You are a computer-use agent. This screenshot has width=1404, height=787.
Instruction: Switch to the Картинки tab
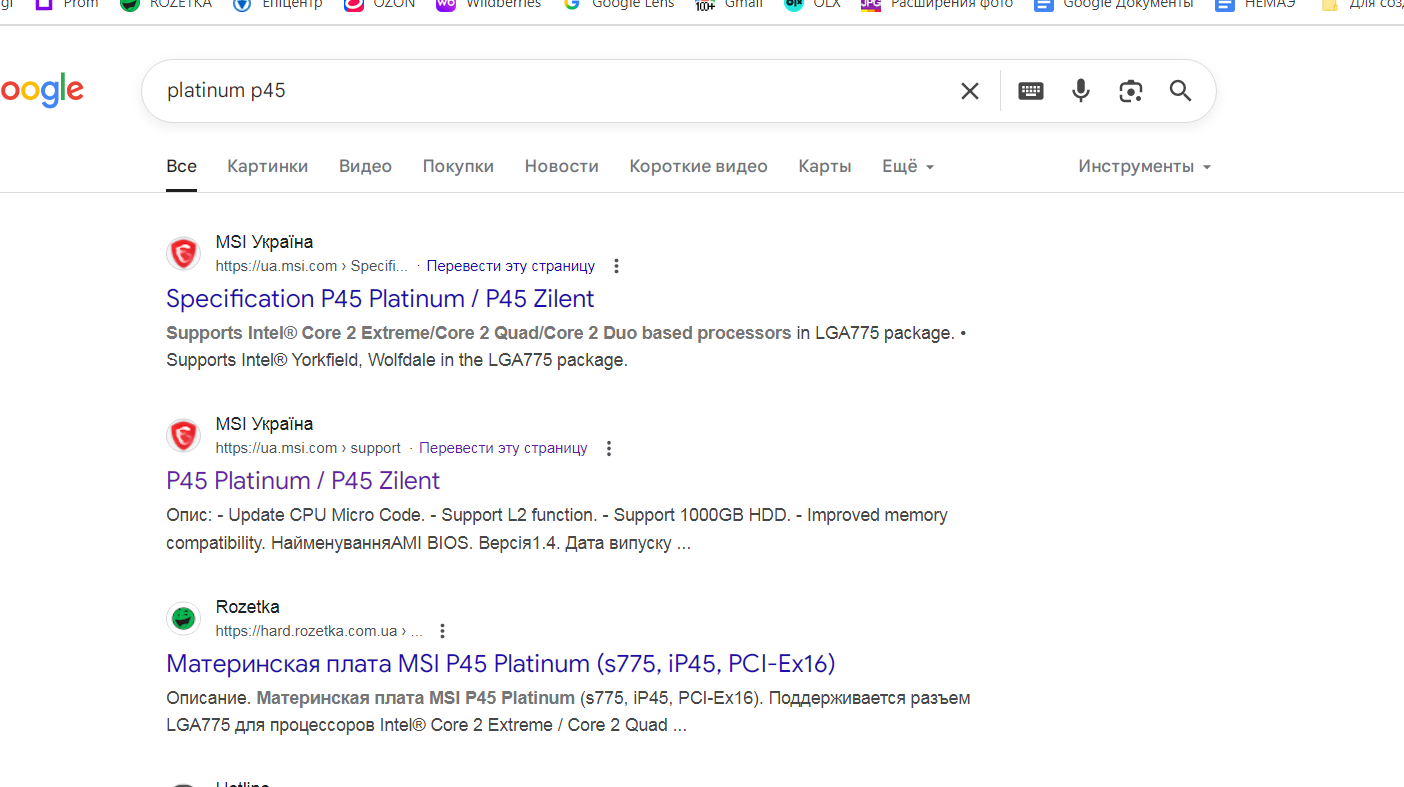coord(267,166)
